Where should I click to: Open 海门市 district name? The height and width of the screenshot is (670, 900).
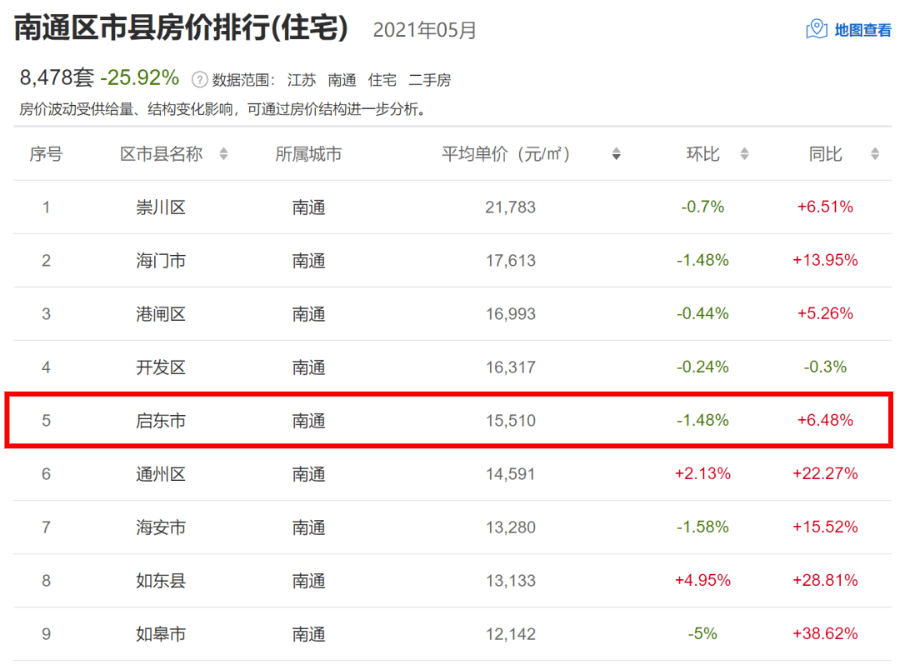click(x=161, y=260)
